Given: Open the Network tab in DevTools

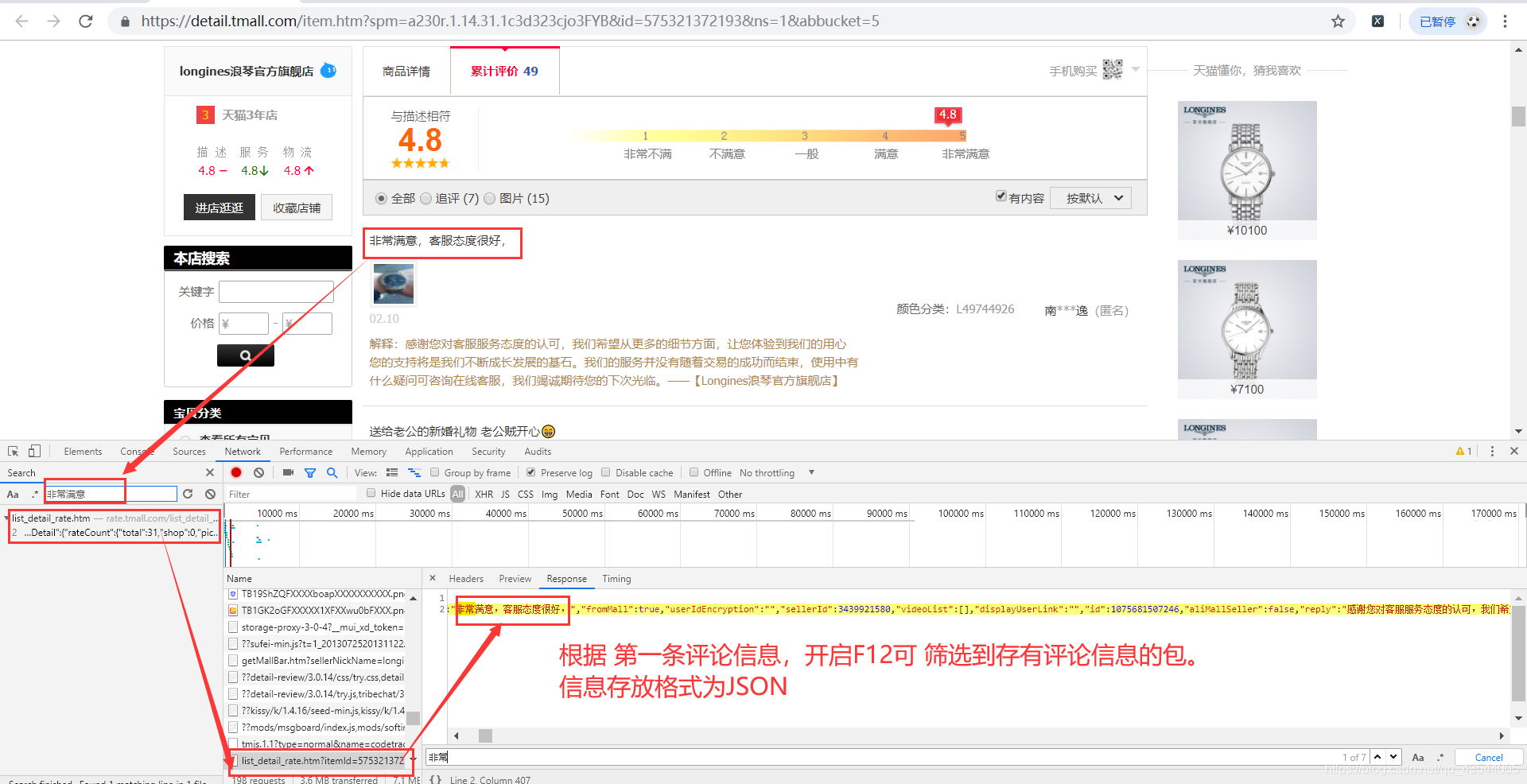Looking at the screenshot, I should pos(243,451).
